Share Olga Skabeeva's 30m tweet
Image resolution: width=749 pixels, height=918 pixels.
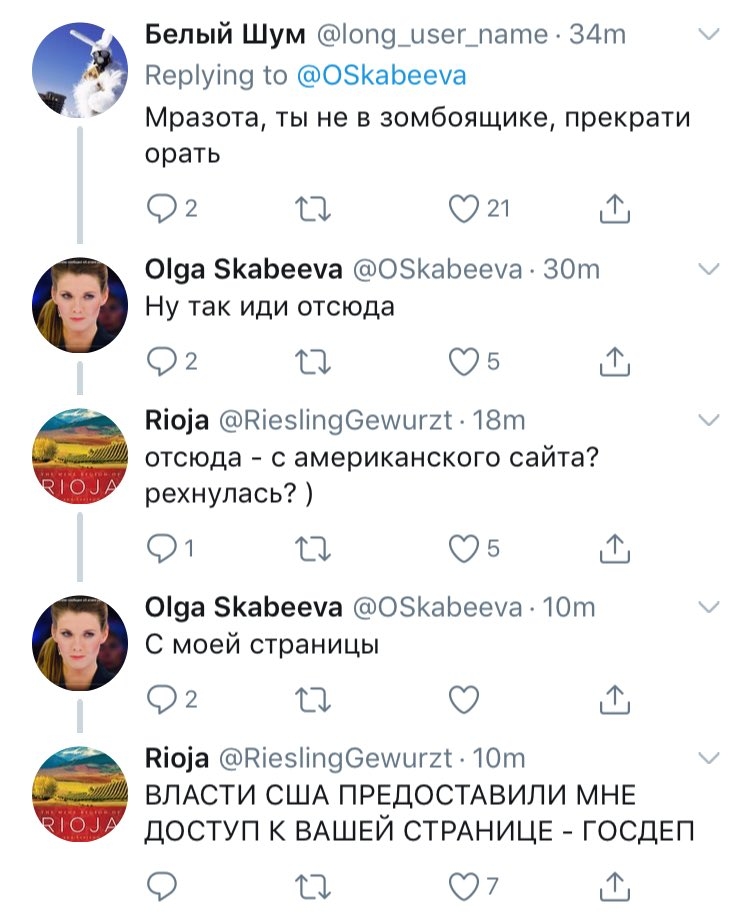point(614,361)
